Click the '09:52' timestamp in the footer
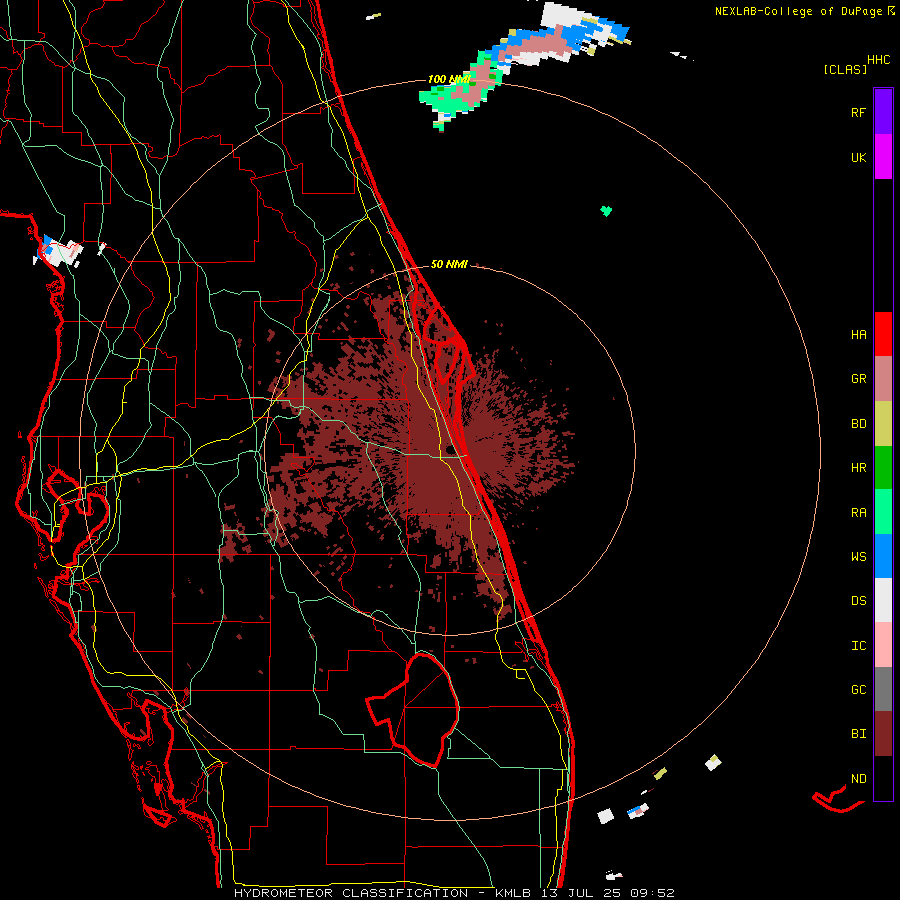Image resolution: width=900 pixels, height=900 pixels. click(651, 893)
